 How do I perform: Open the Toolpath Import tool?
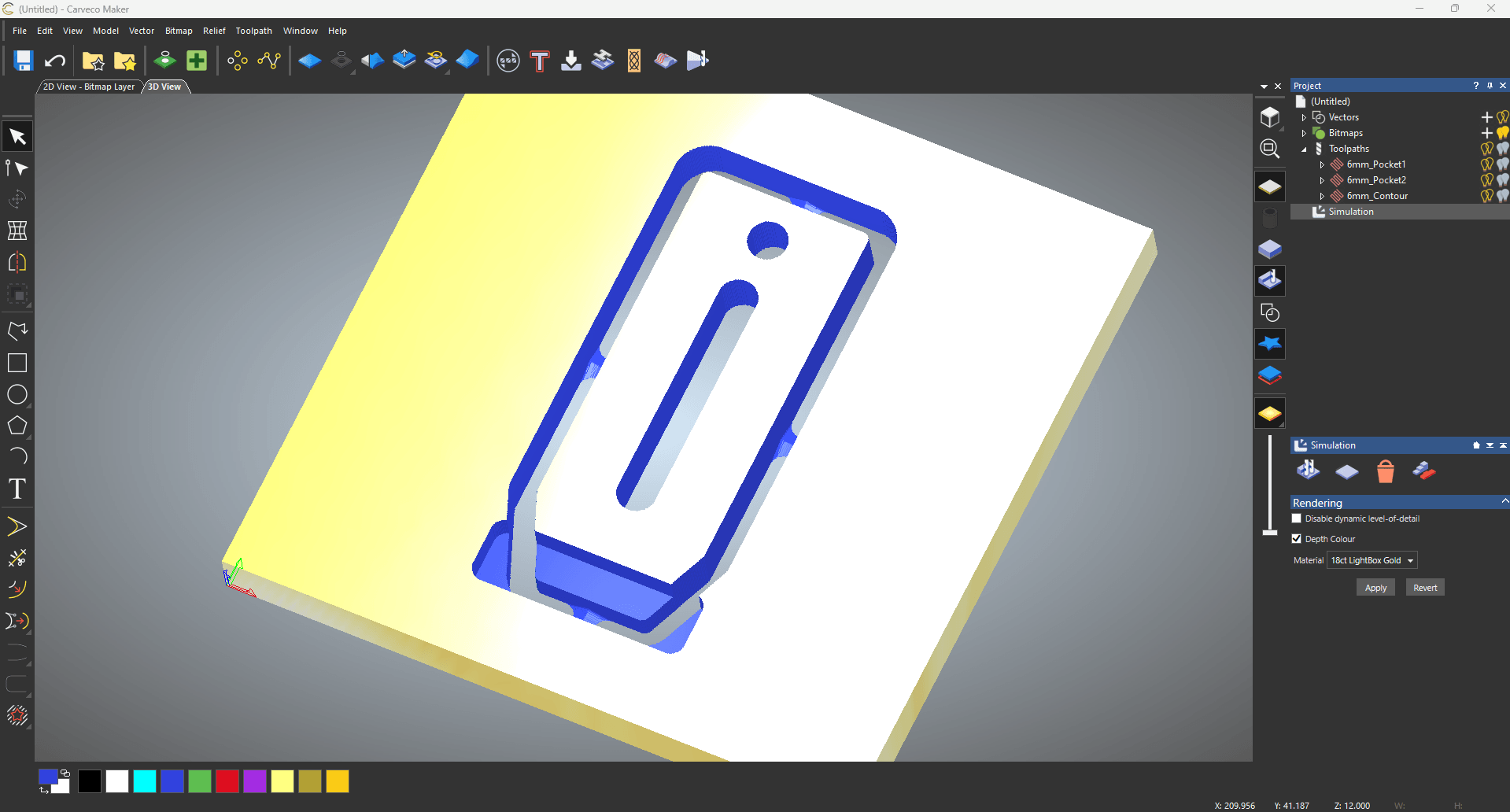pyautogui.click(x=571, y=61)
